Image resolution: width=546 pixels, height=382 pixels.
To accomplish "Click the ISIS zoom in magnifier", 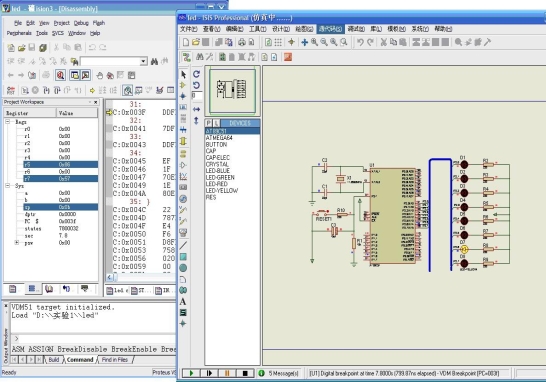I will pyautogui.click(x=314, y=42).
